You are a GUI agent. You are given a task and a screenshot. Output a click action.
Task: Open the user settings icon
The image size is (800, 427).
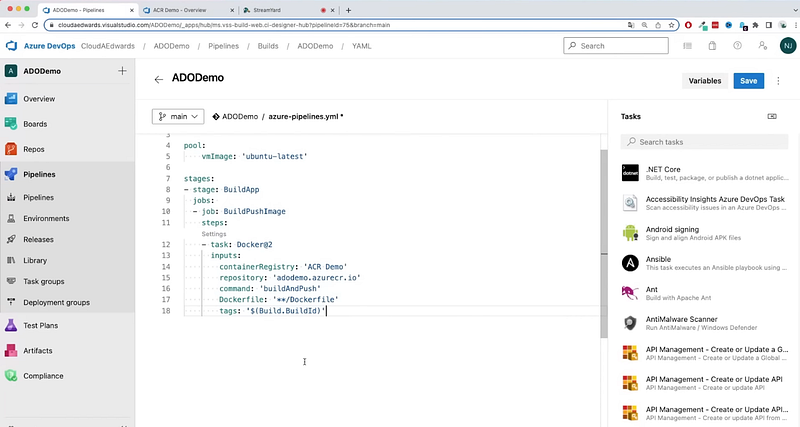(x=762, y=46)
